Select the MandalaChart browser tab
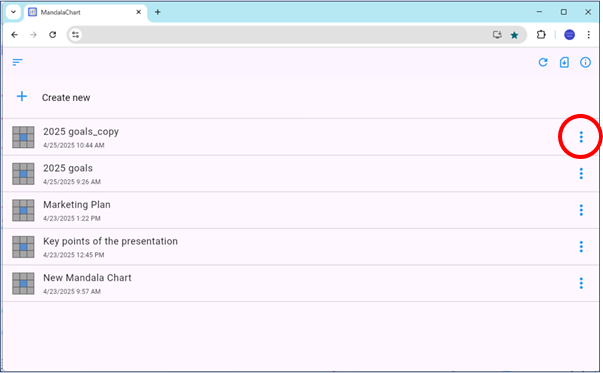This screenshot has height=373, width=603. click(86, 12)
